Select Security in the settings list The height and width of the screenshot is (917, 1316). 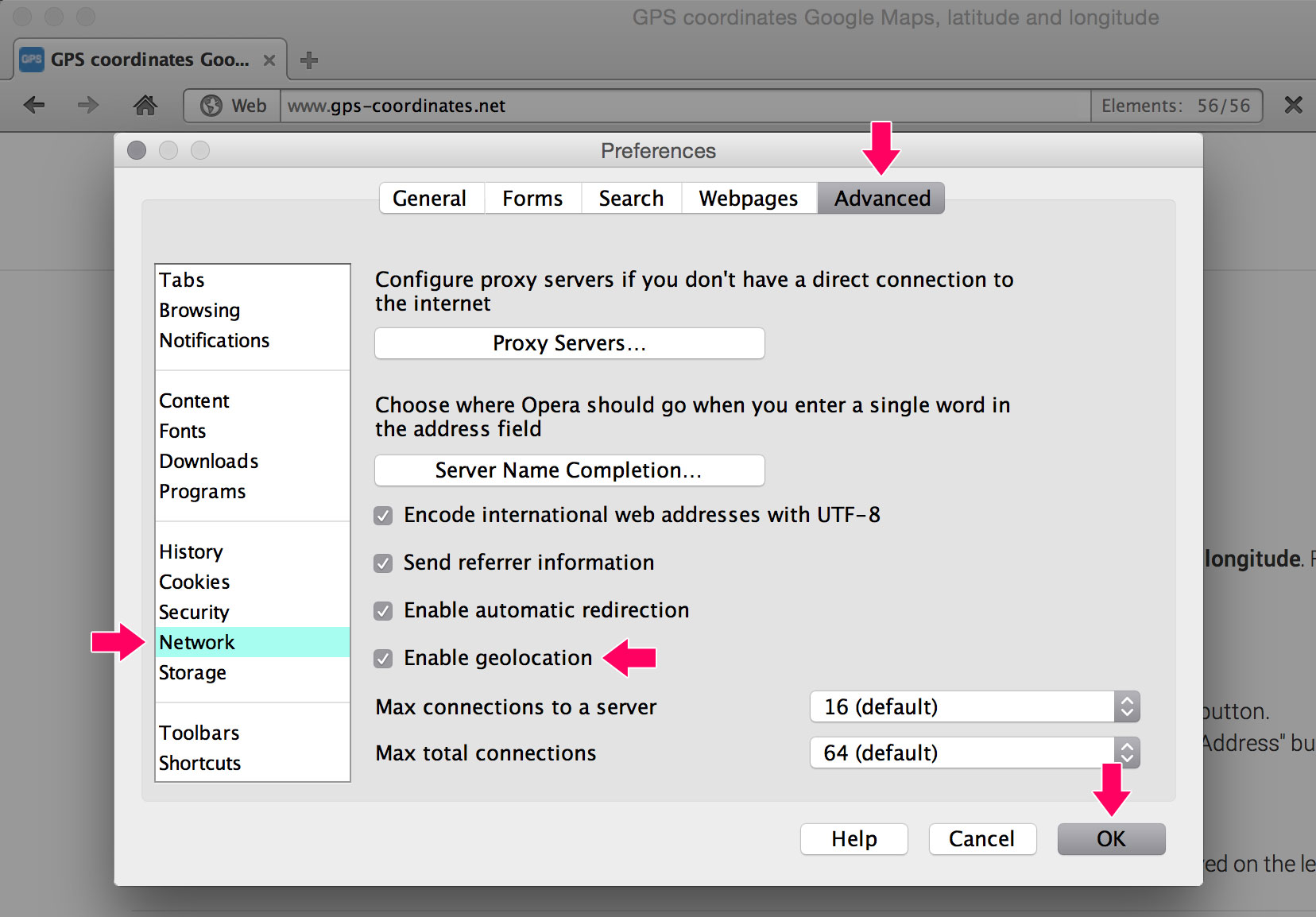click(x=253, y=612)
